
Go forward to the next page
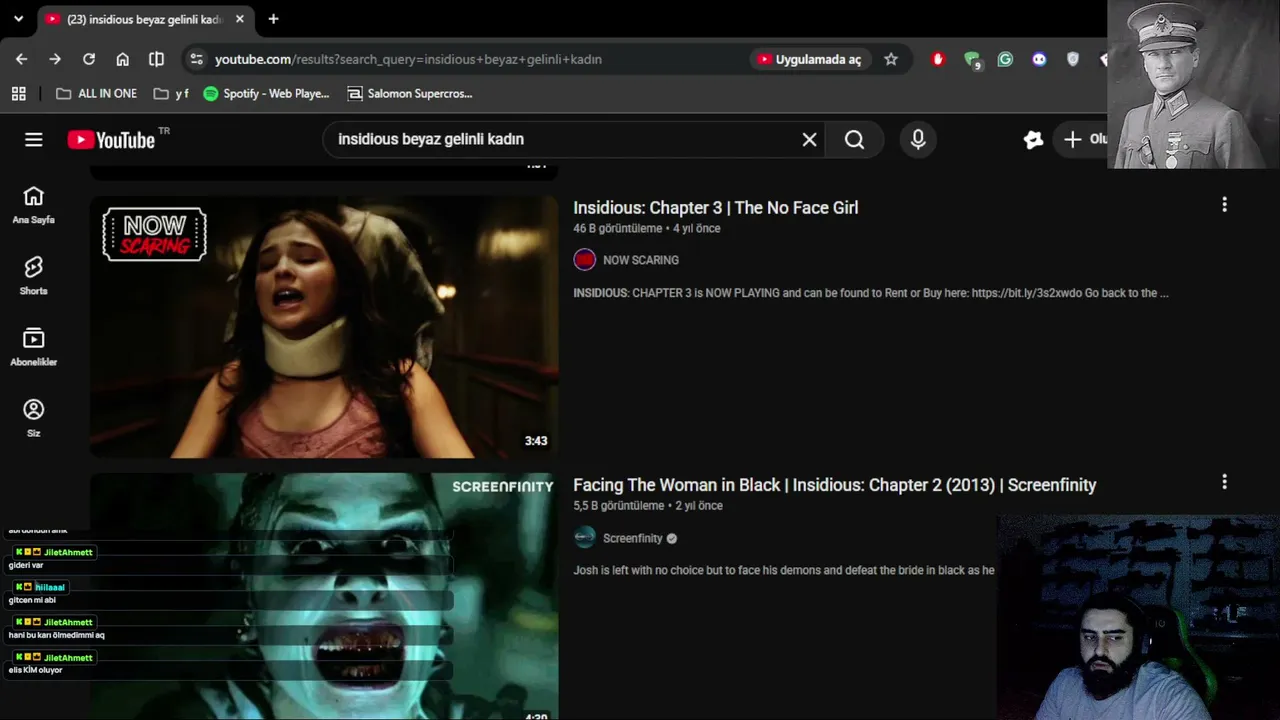[x=55, y=59]
